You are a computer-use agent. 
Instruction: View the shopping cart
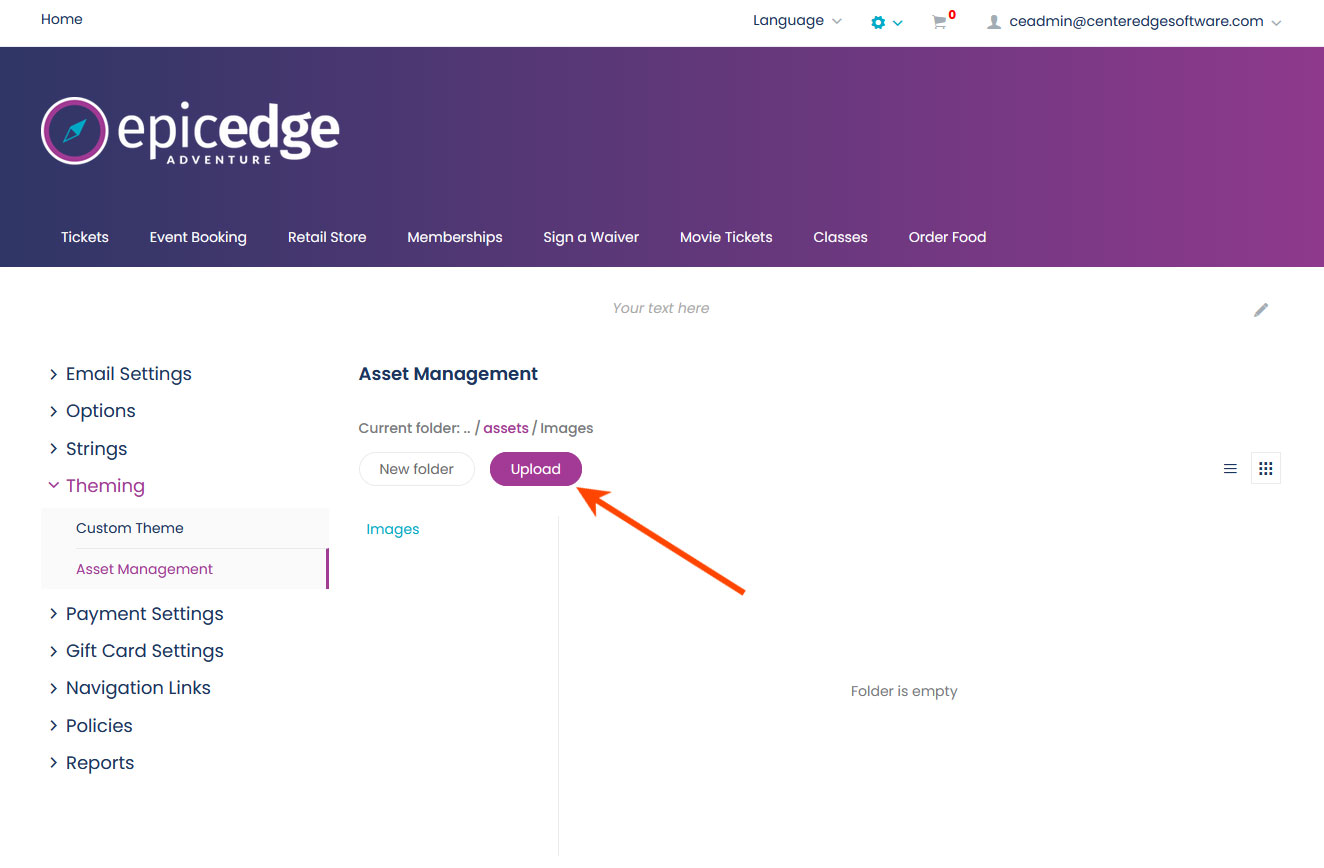pyautogui.click(x=942, y=21)
